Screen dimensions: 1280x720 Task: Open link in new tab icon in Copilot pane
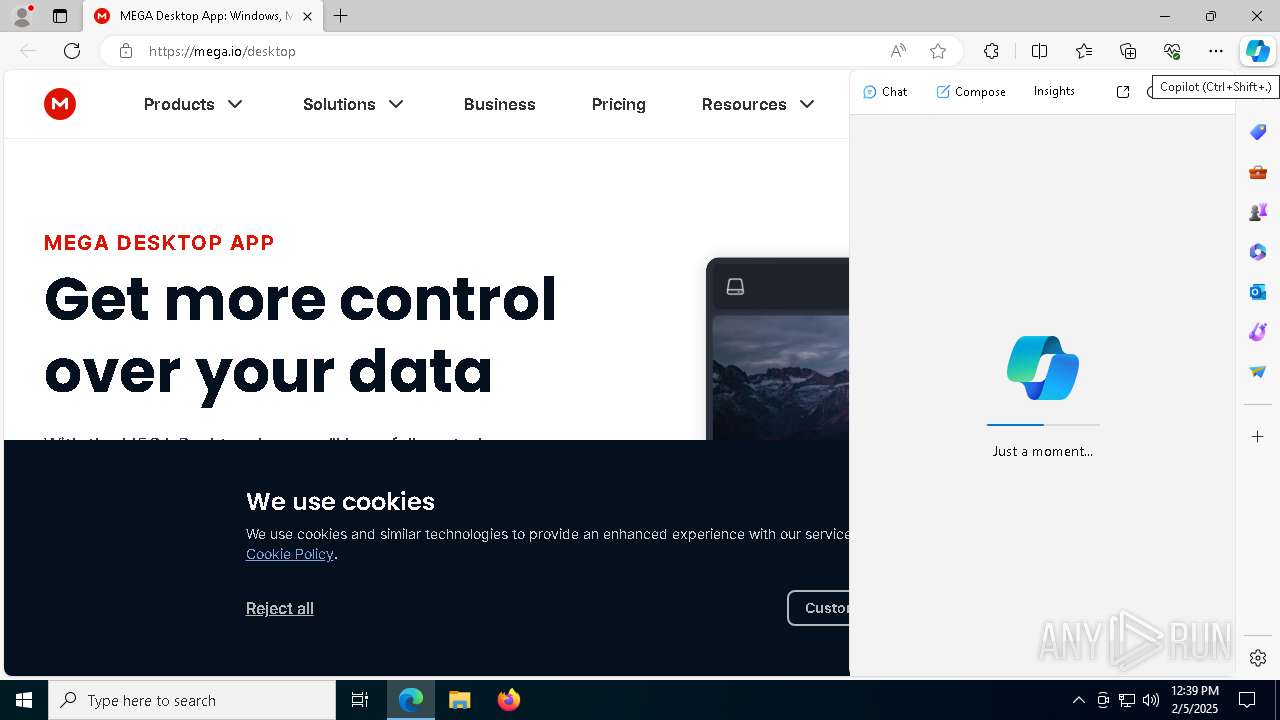[1123, 91]
